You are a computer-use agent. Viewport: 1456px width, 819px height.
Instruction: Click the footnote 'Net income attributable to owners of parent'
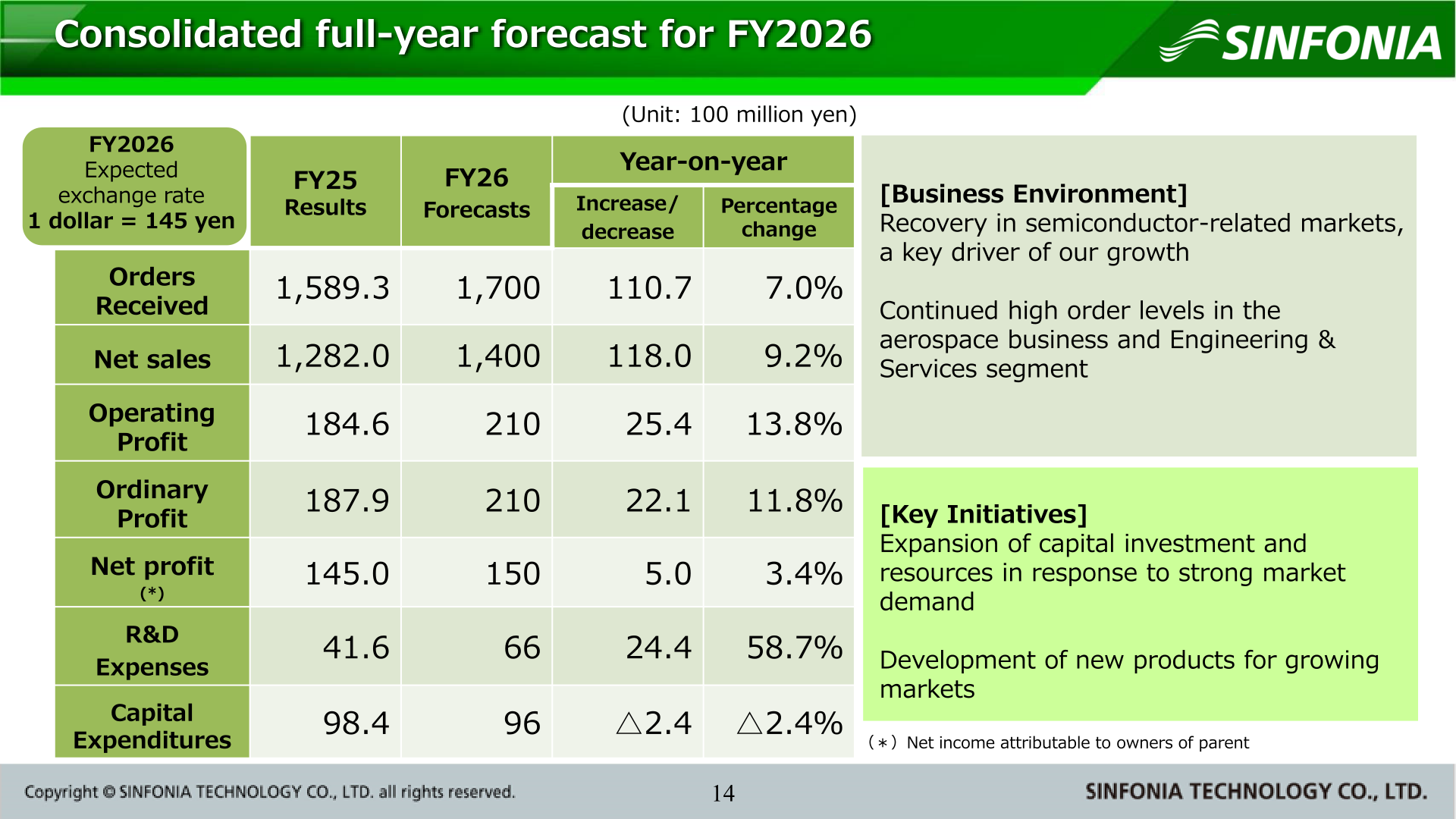pyautogui.click(x=1078, y=742)
